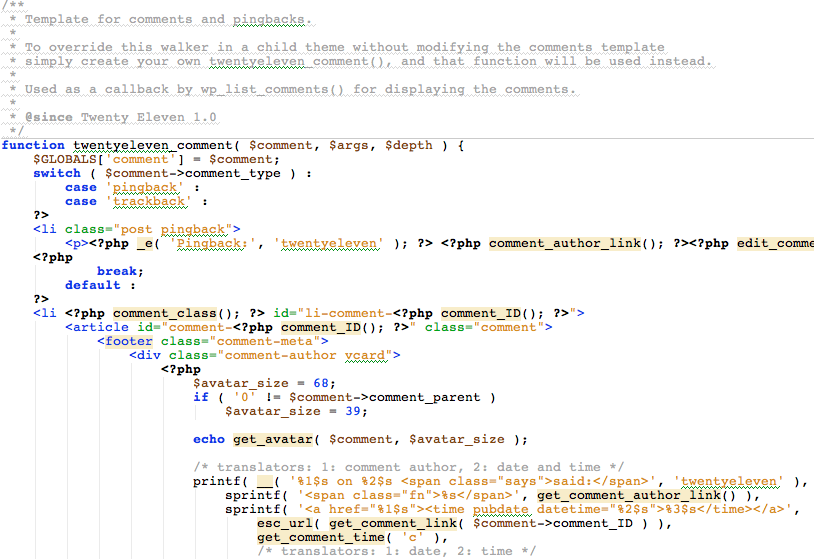
Task: Click the <article tag
Action: [97, 328]
